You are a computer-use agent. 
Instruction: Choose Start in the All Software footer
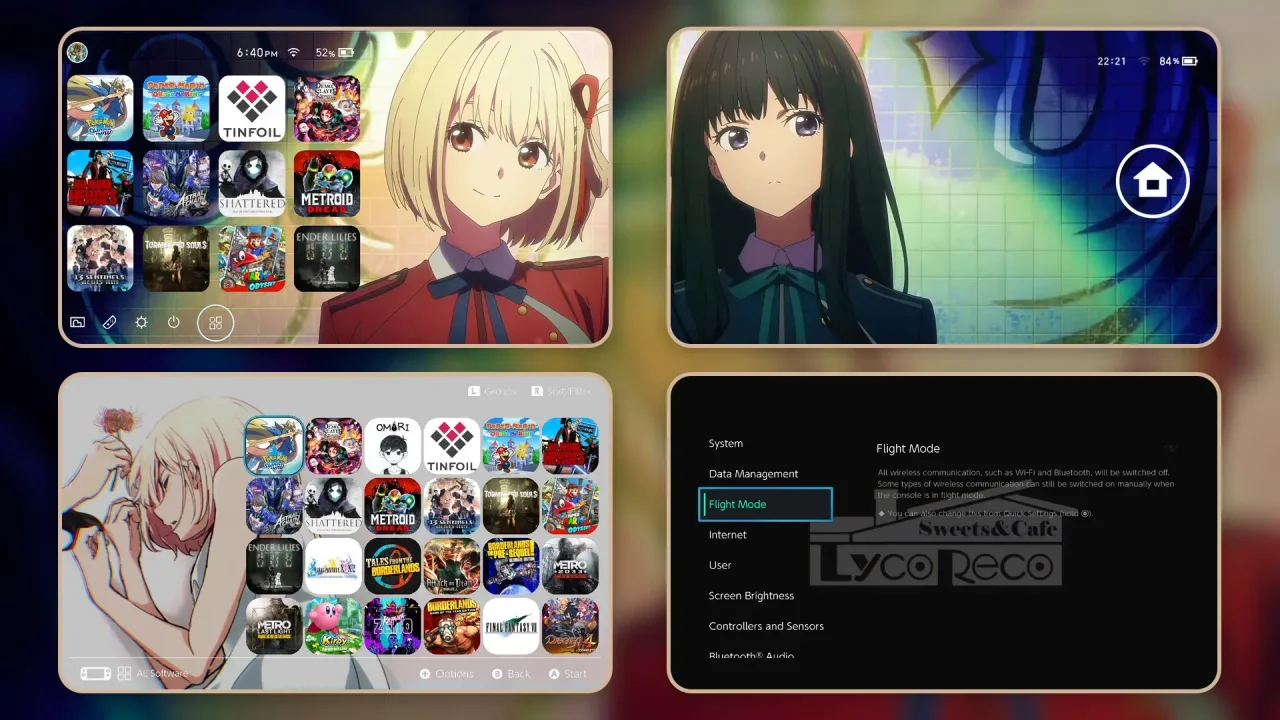[x=568, y=674]
